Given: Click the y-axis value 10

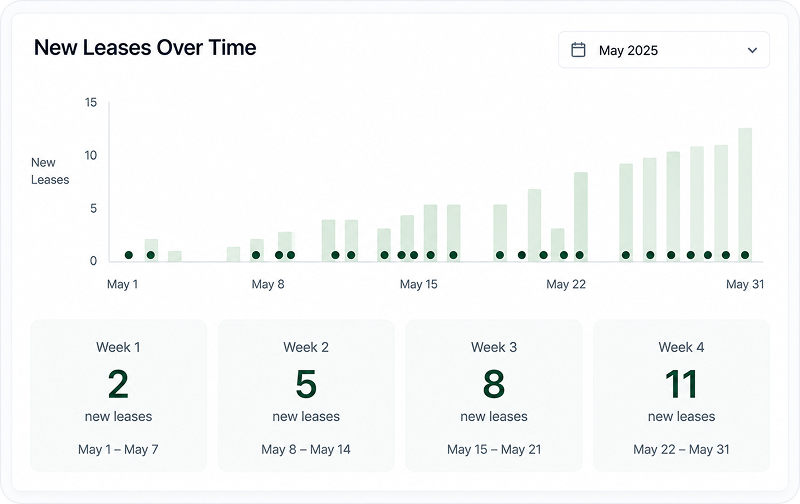Looking at the screenshot, I should pos(91,155).
